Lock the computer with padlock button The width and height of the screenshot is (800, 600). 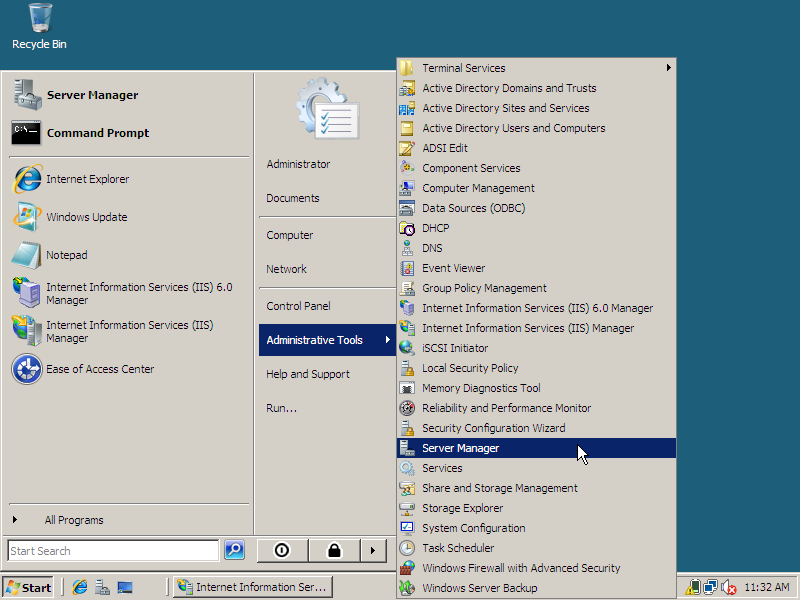point(334,551)
